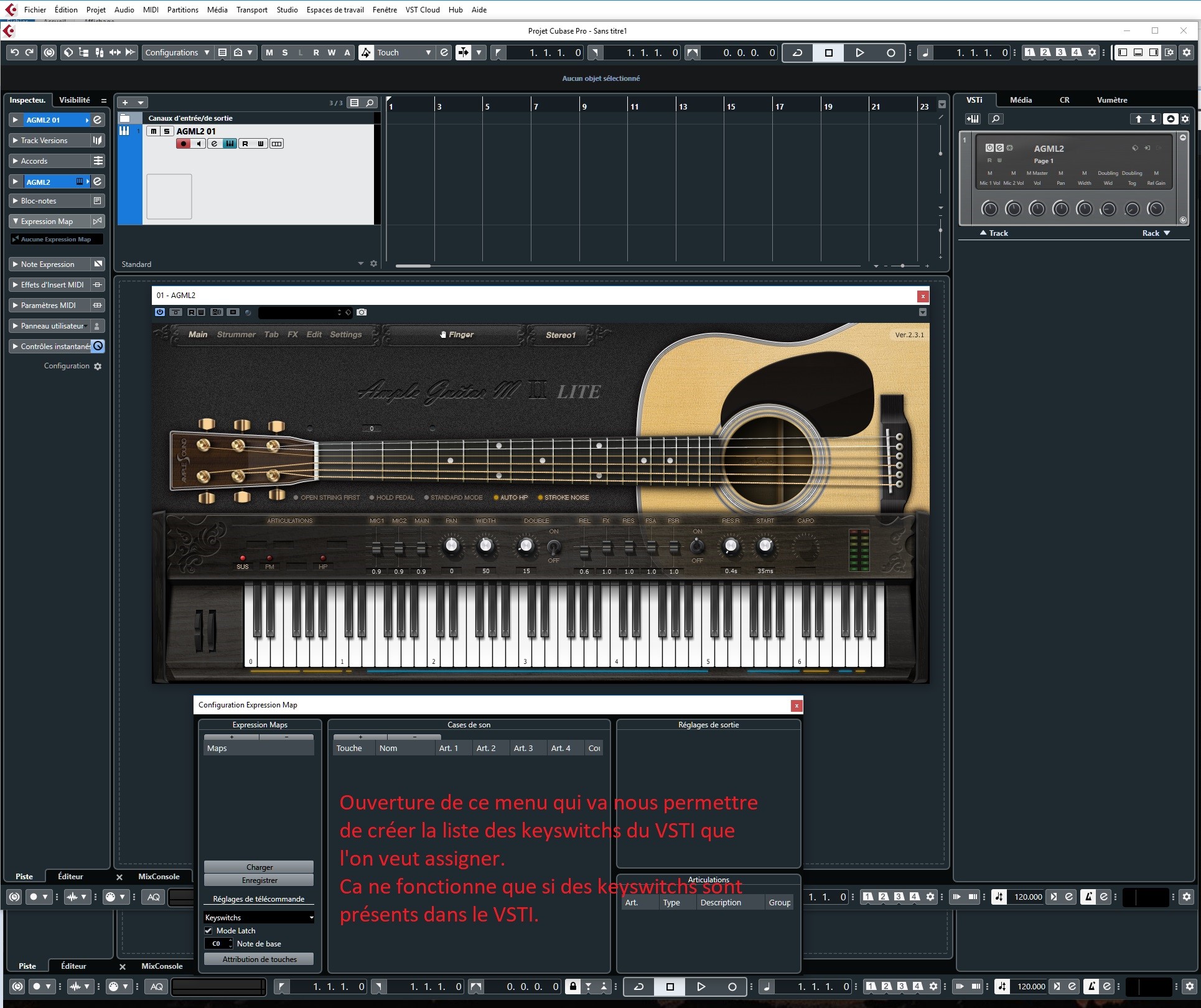Image resolution: width=1201 pixels, height=1008 pixels.
Task: Click the Charger button
Action: [258, 867]
